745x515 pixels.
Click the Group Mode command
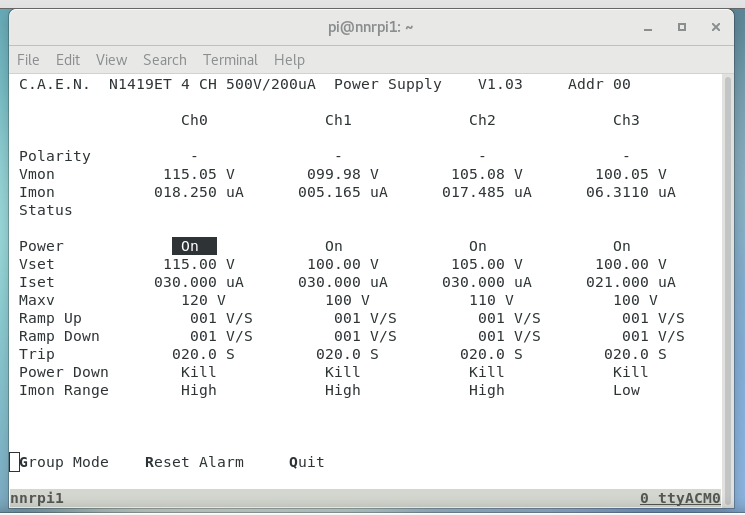pos(64,462)
